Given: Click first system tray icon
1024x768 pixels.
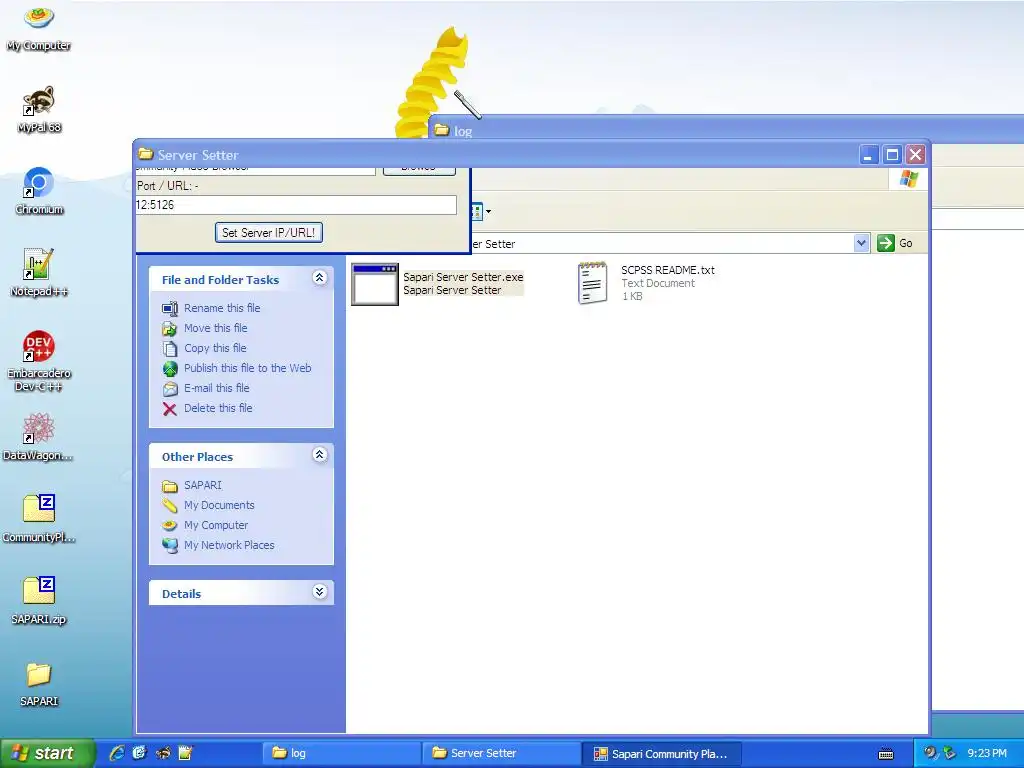Looking at the screenshot, I should click(x=930, y=753).
